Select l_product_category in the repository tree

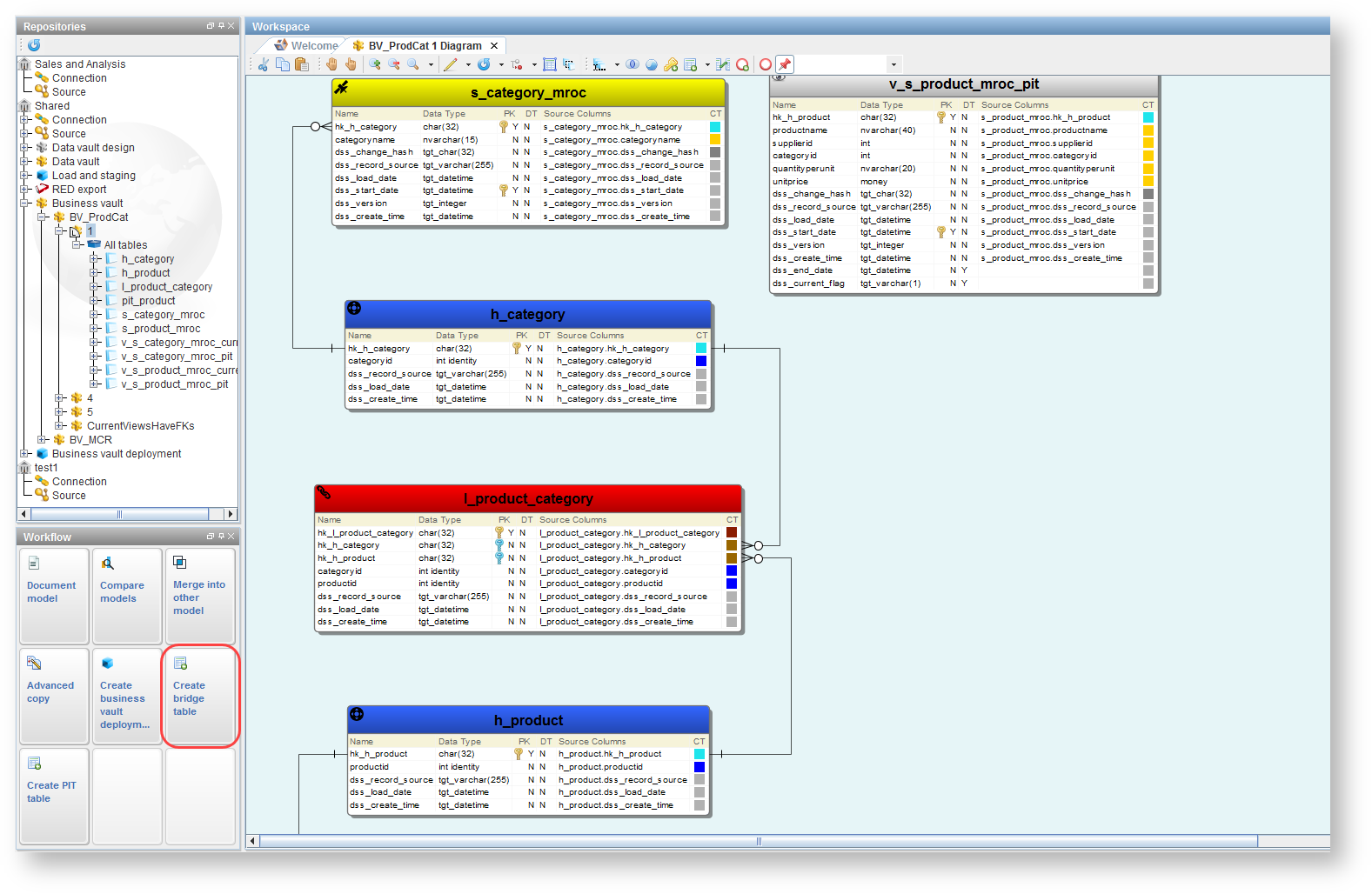[167, 287]
